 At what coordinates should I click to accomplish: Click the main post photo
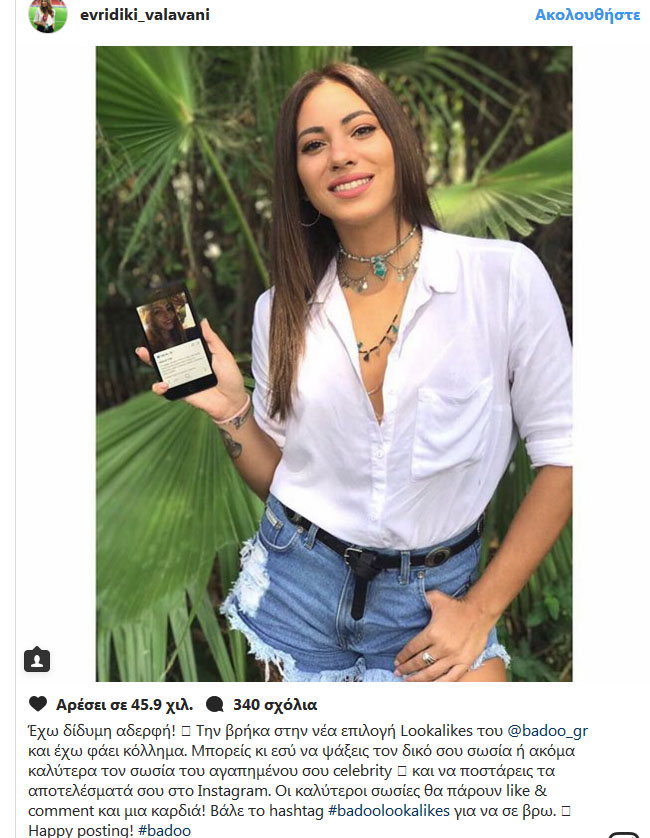click(334, 363)
